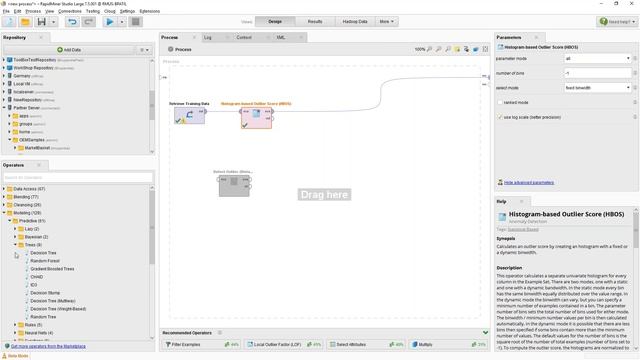This screenshot has height=360, width=640.
Task: Click the Open Process folder icon
Action: (25, 22)
